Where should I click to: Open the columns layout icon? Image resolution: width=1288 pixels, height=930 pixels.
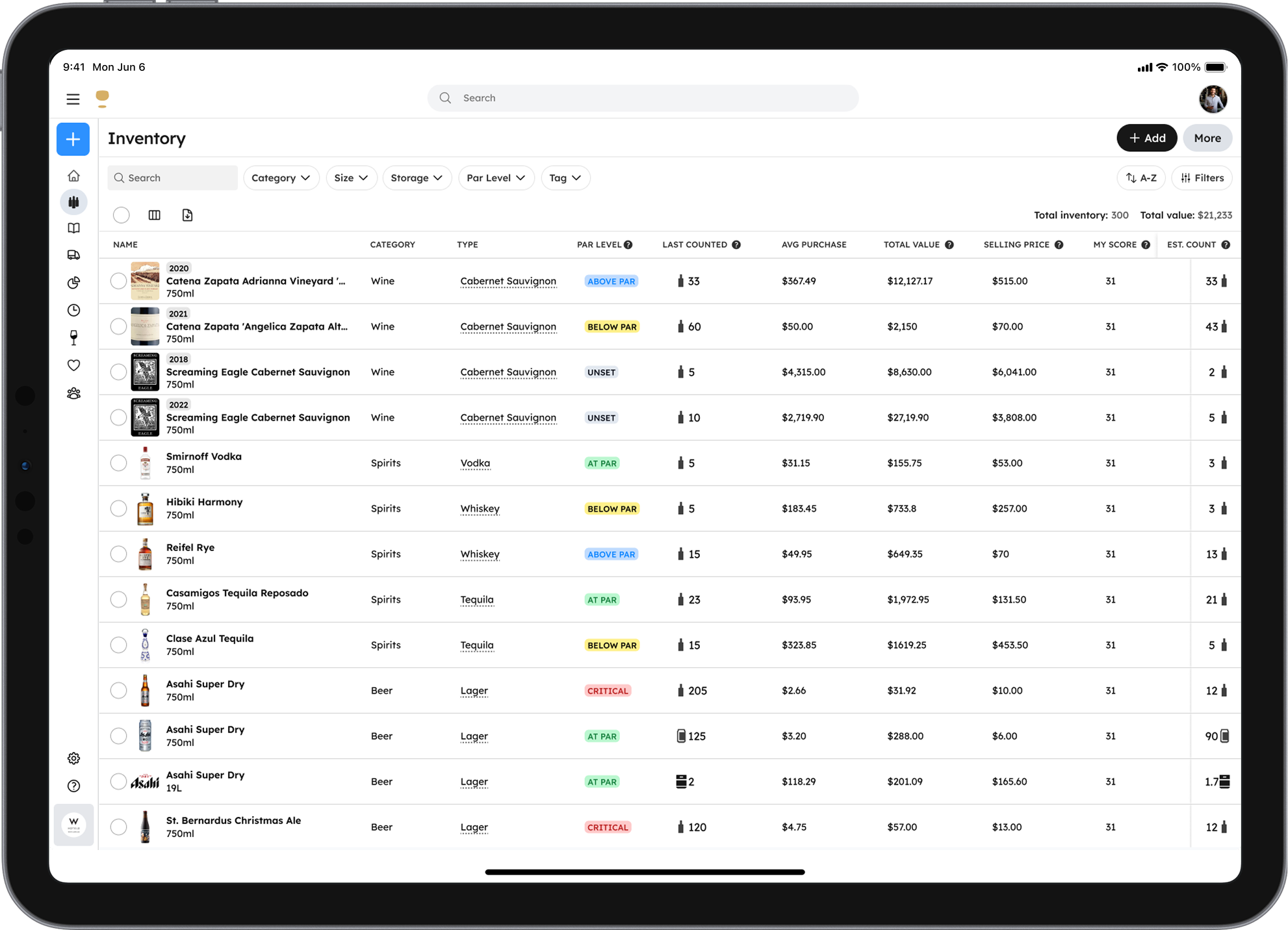coord(154,215)
